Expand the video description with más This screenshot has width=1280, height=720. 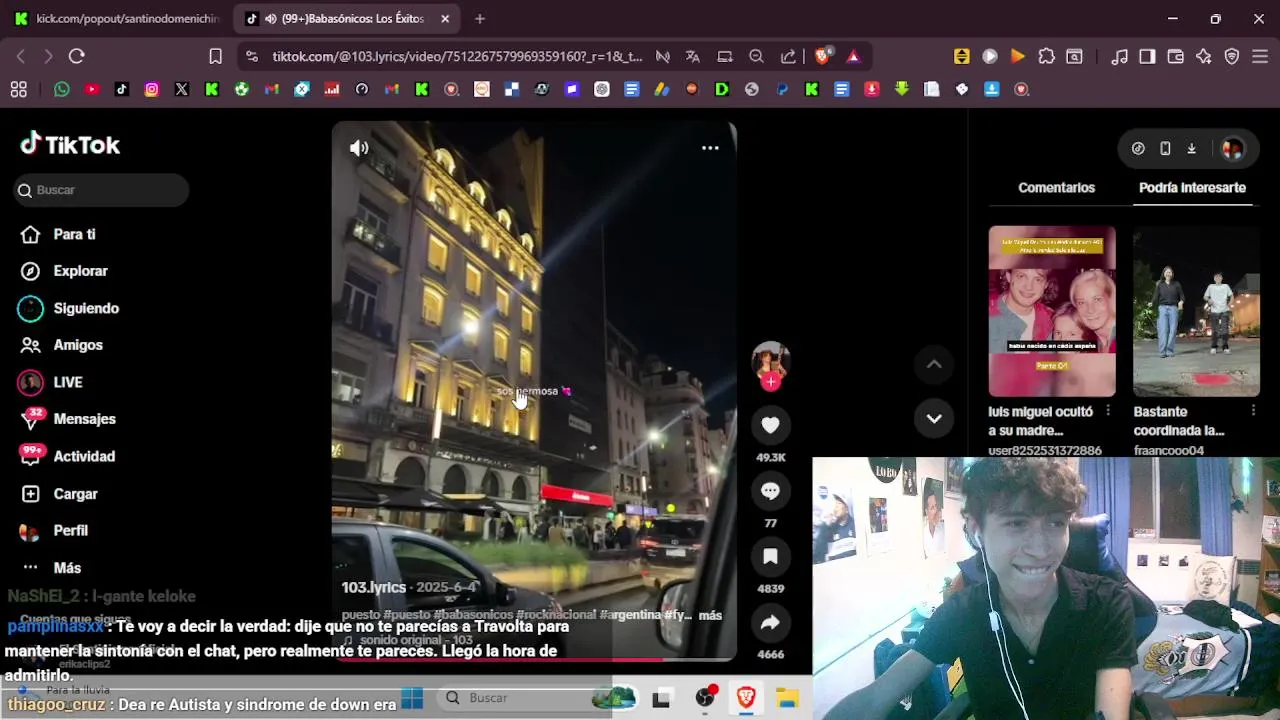coord(710,615)
